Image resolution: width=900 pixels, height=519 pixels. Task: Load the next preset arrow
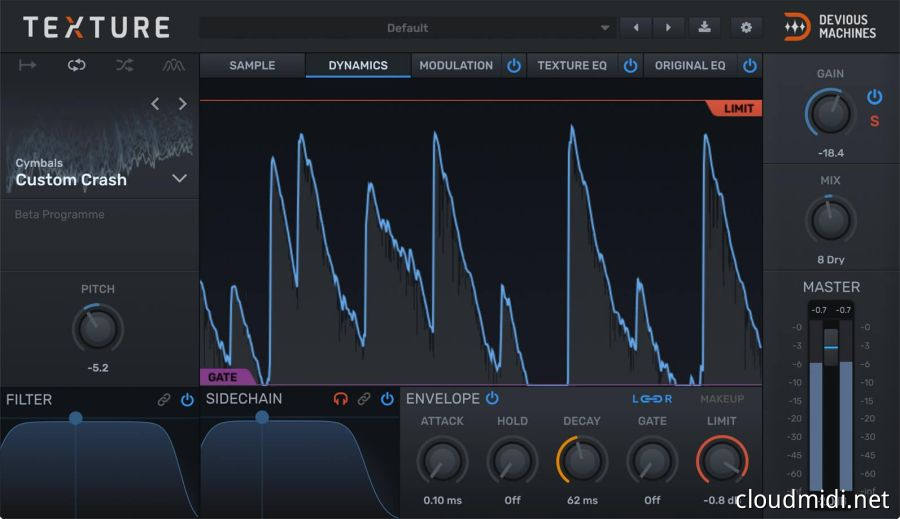tap(668, 28)
